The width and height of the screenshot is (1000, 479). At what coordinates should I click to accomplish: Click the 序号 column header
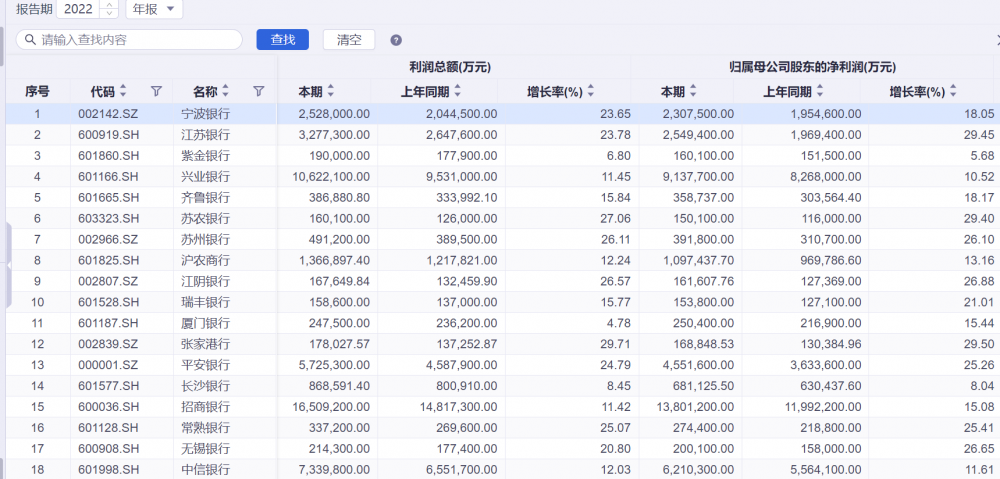(x=38, y=91)
